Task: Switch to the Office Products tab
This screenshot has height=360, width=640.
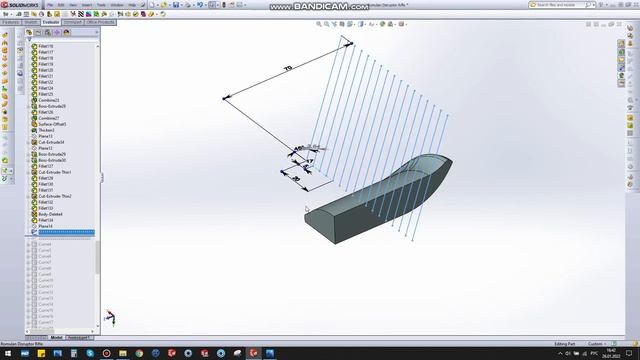Action: [x=100, y=22]
